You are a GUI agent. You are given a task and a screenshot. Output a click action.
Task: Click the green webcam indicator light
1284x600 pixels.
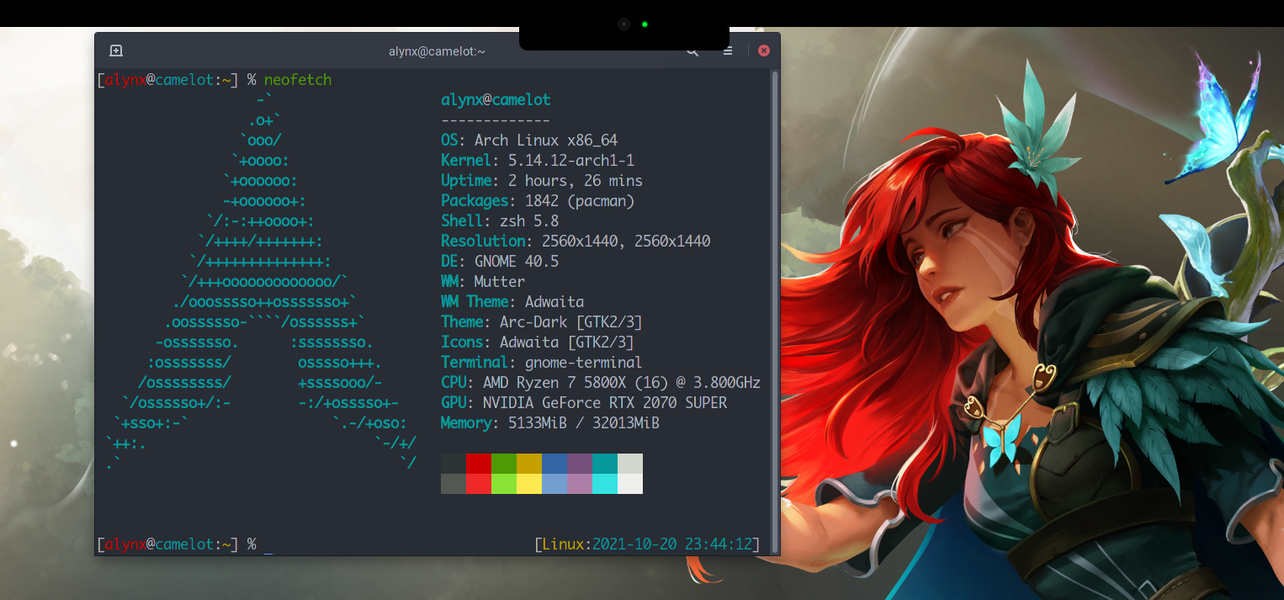[645, 24]
